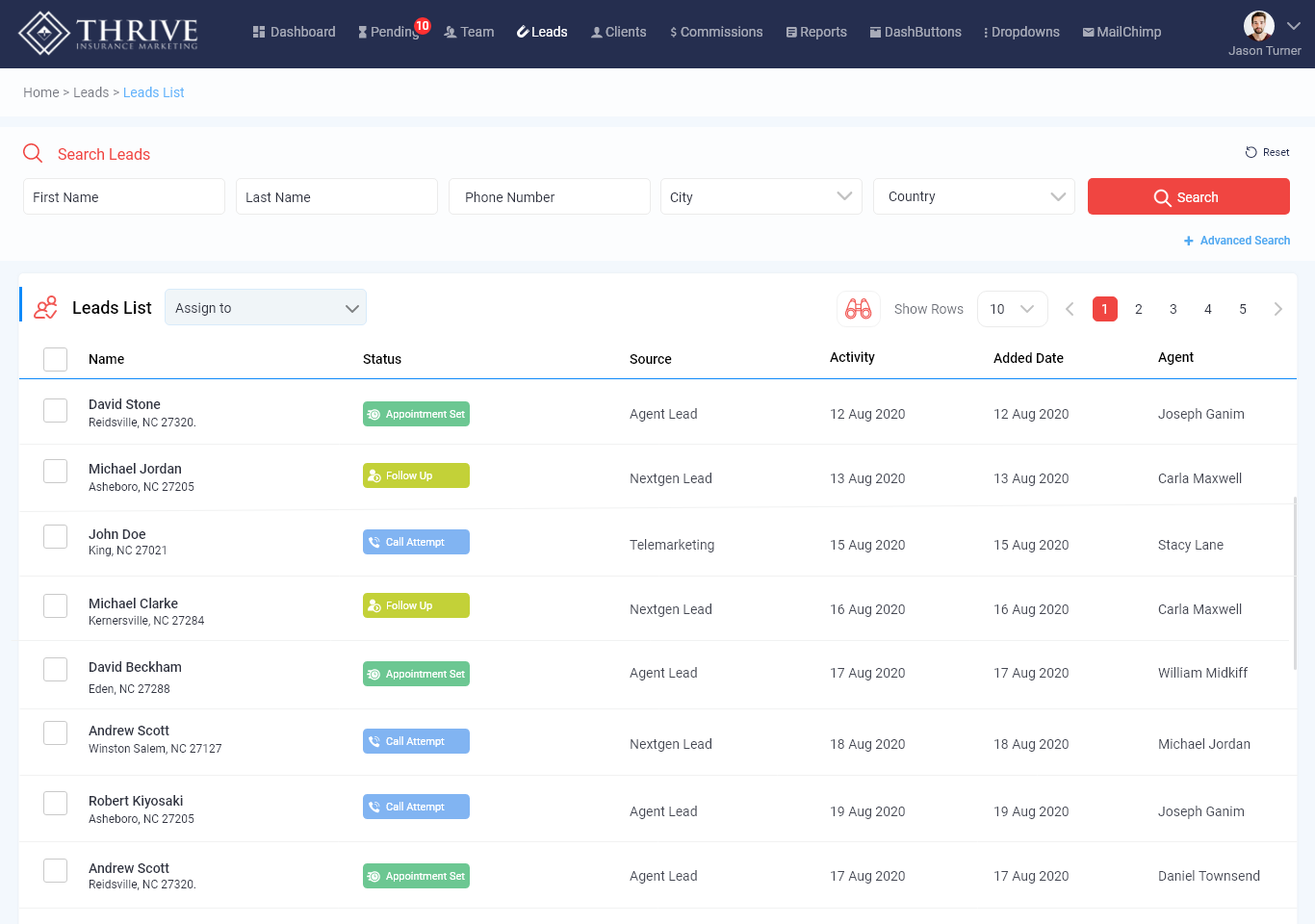
Task: Sort by the Status column header
Action: coord(382,359)
